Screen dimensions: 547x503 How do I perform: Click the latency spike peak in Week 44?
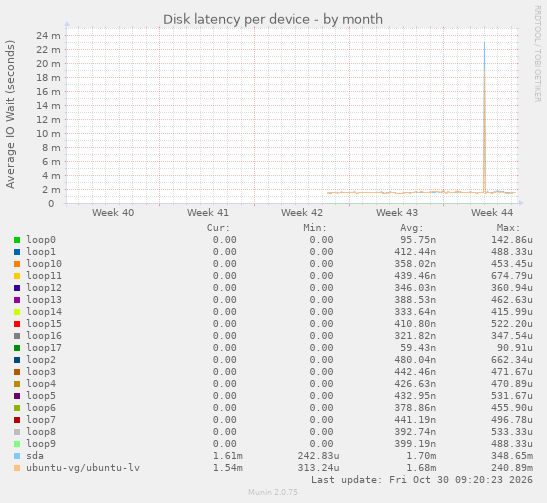[484, 43]
